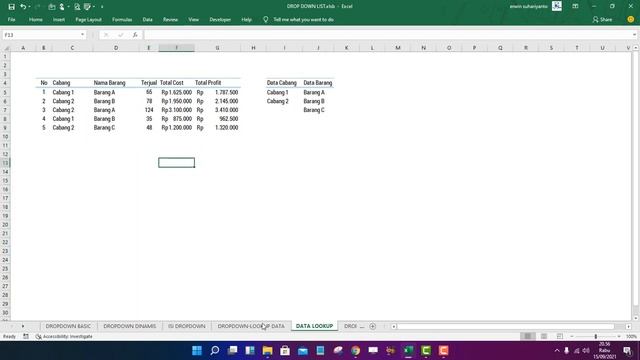Viewport: 640px width, 360px height.
Task: Switch to the Home ribbon tab
Action: click(x=36, y=20)
